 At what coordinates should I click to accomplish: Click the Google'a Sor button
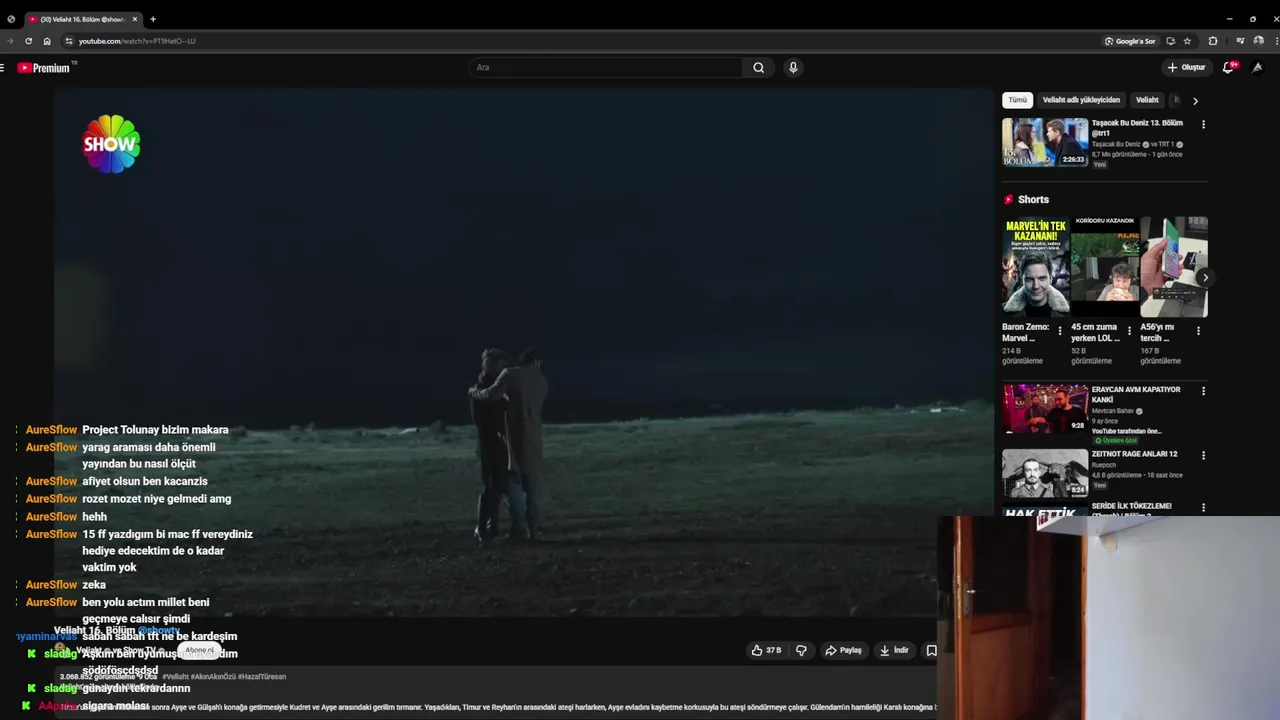point(1130,41)
